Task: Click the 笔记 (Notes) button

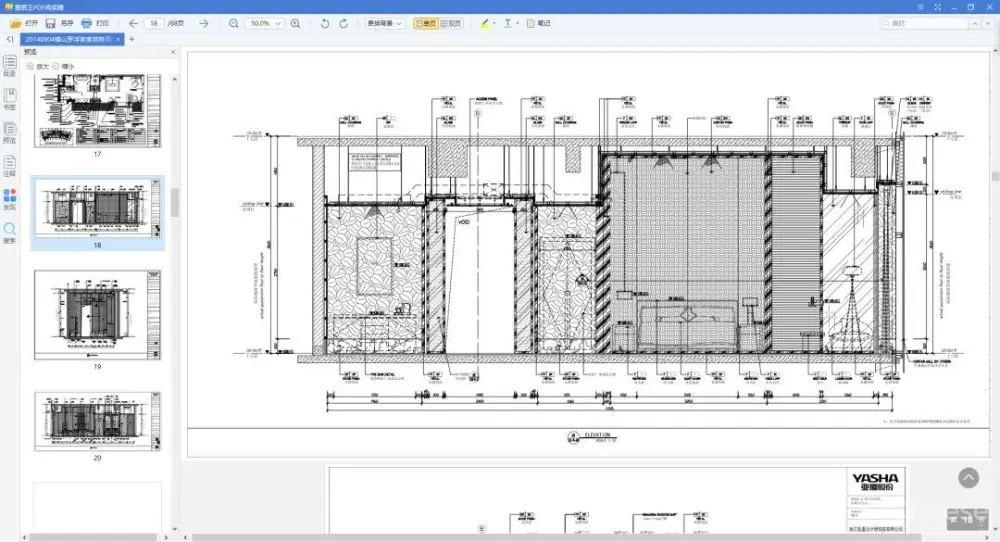Action: tap(538, 23)
